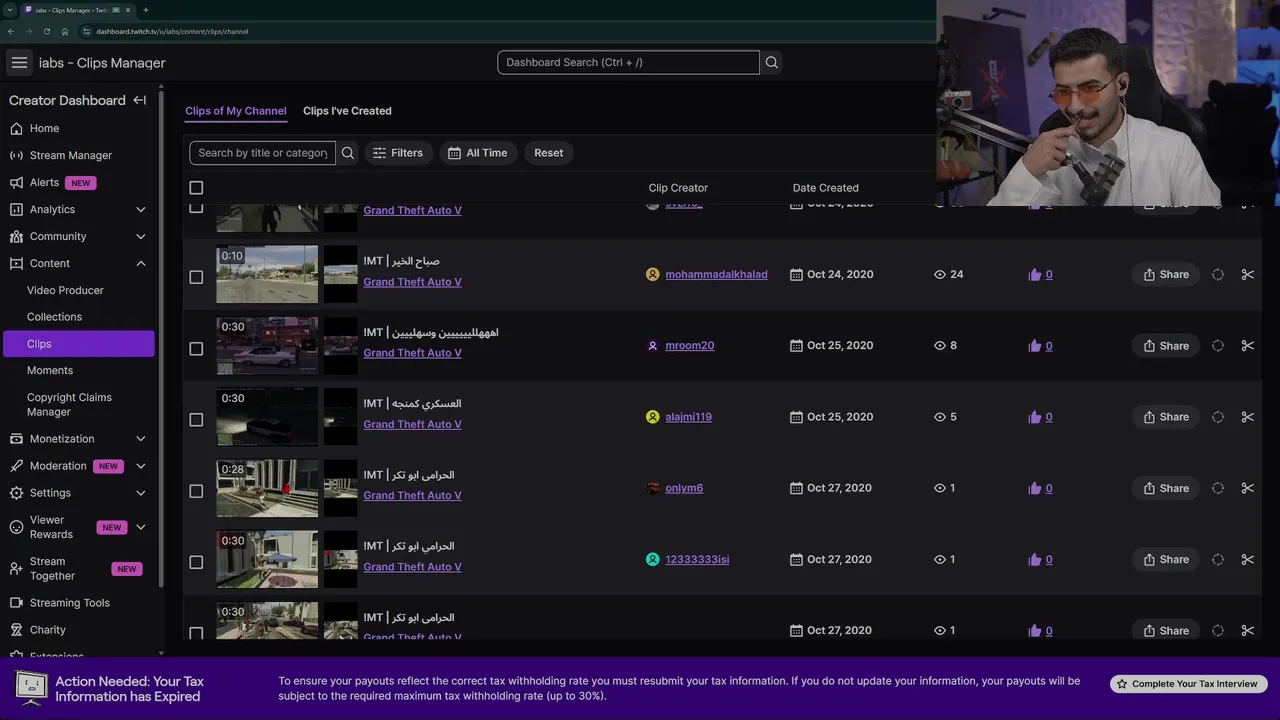Check the clip by alajmi119
This screenshot has height=720, width=1280.
point(196,419)
